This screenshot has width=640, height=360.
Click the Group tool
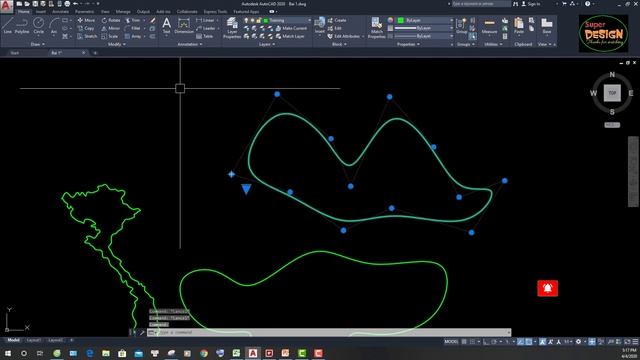click(462, 26)
